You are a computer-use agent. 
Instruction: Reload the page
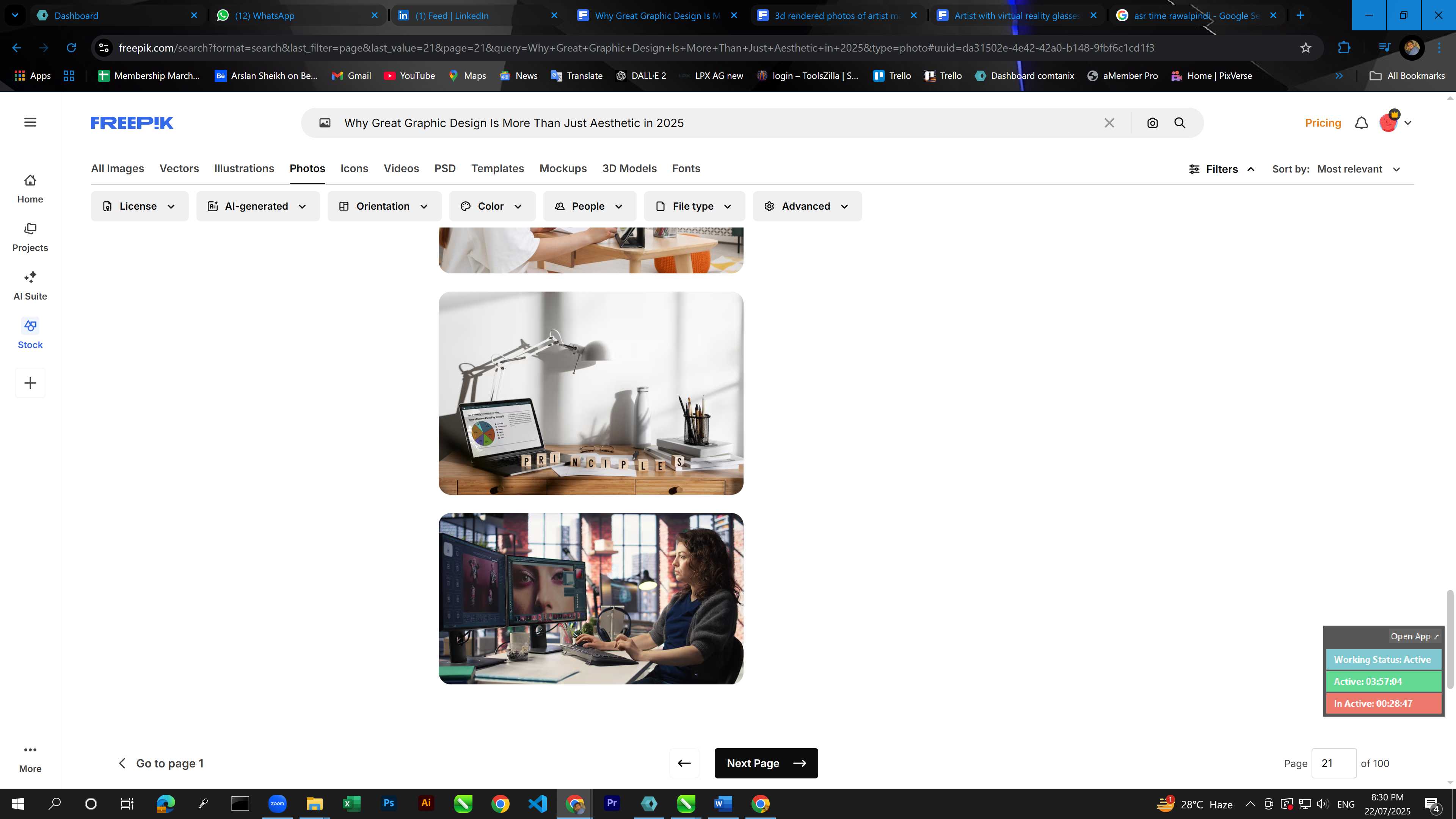(71, 47)
